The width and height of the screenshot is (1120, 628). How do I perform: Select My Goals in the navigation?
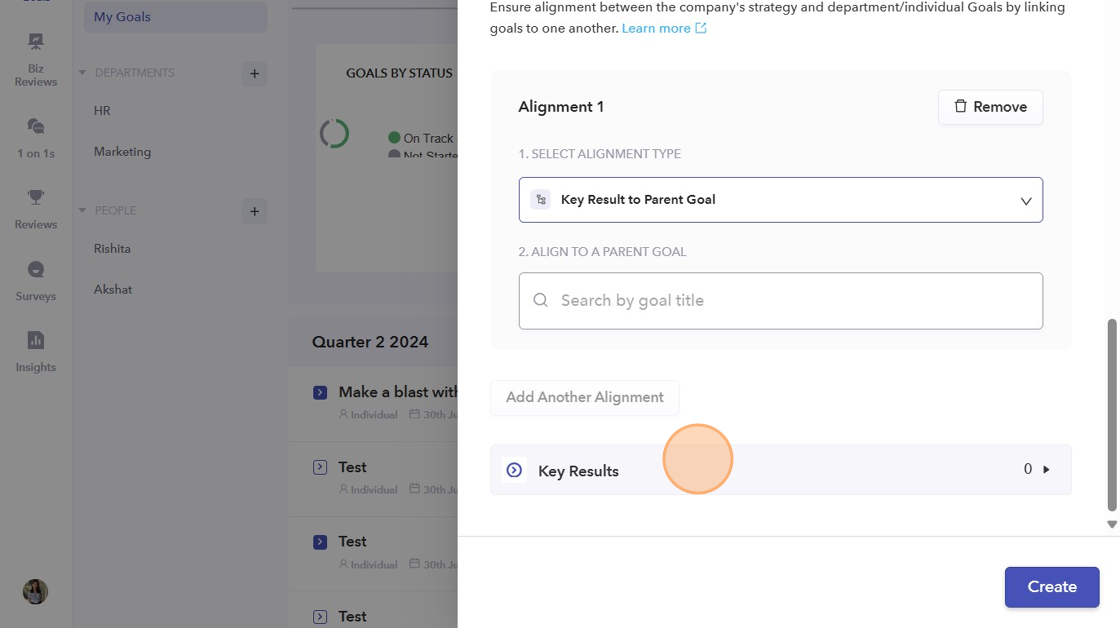[x=122, y=17]
